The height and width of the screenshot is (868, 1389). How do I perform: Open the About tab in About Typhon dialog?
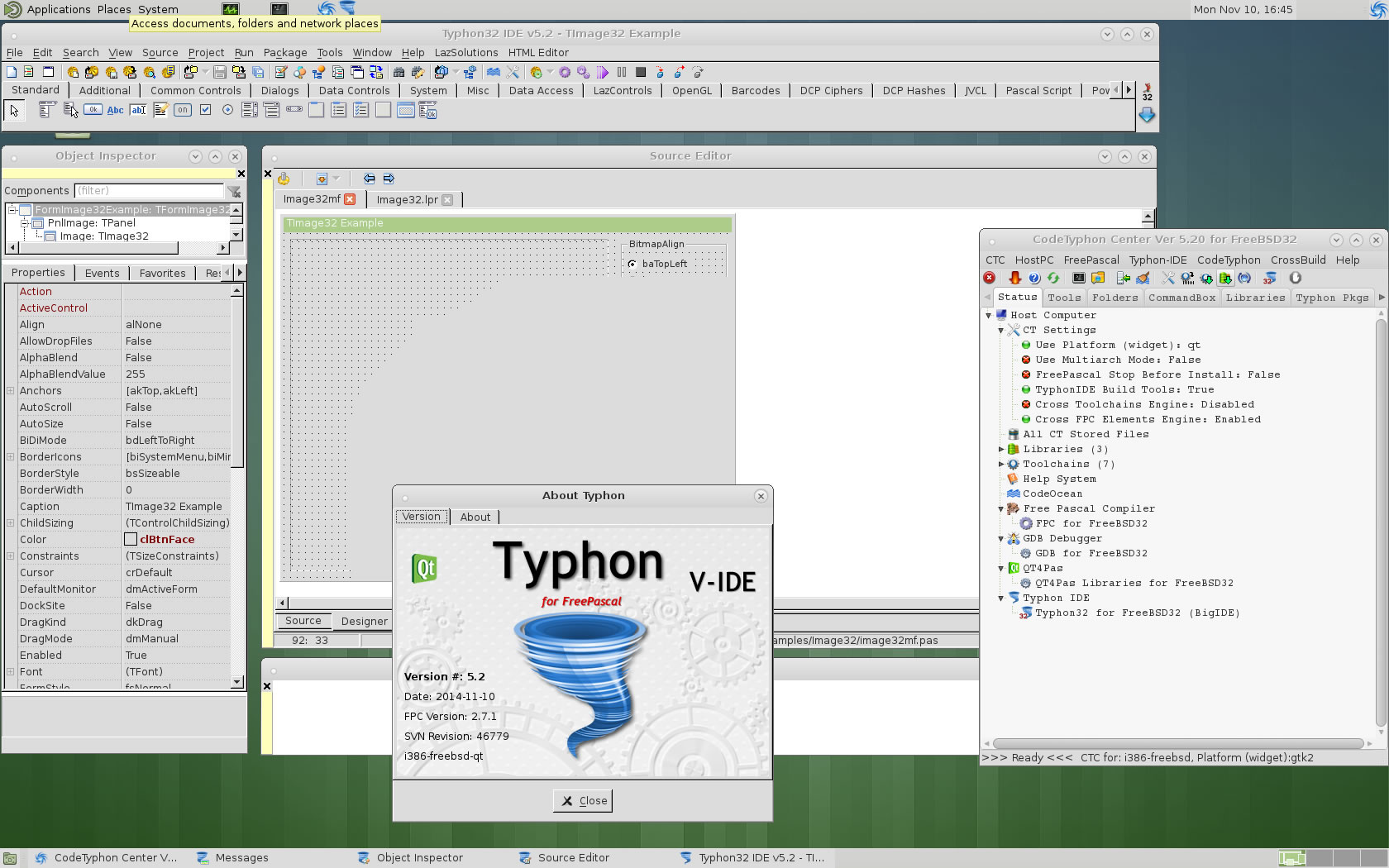coord(475,517)
